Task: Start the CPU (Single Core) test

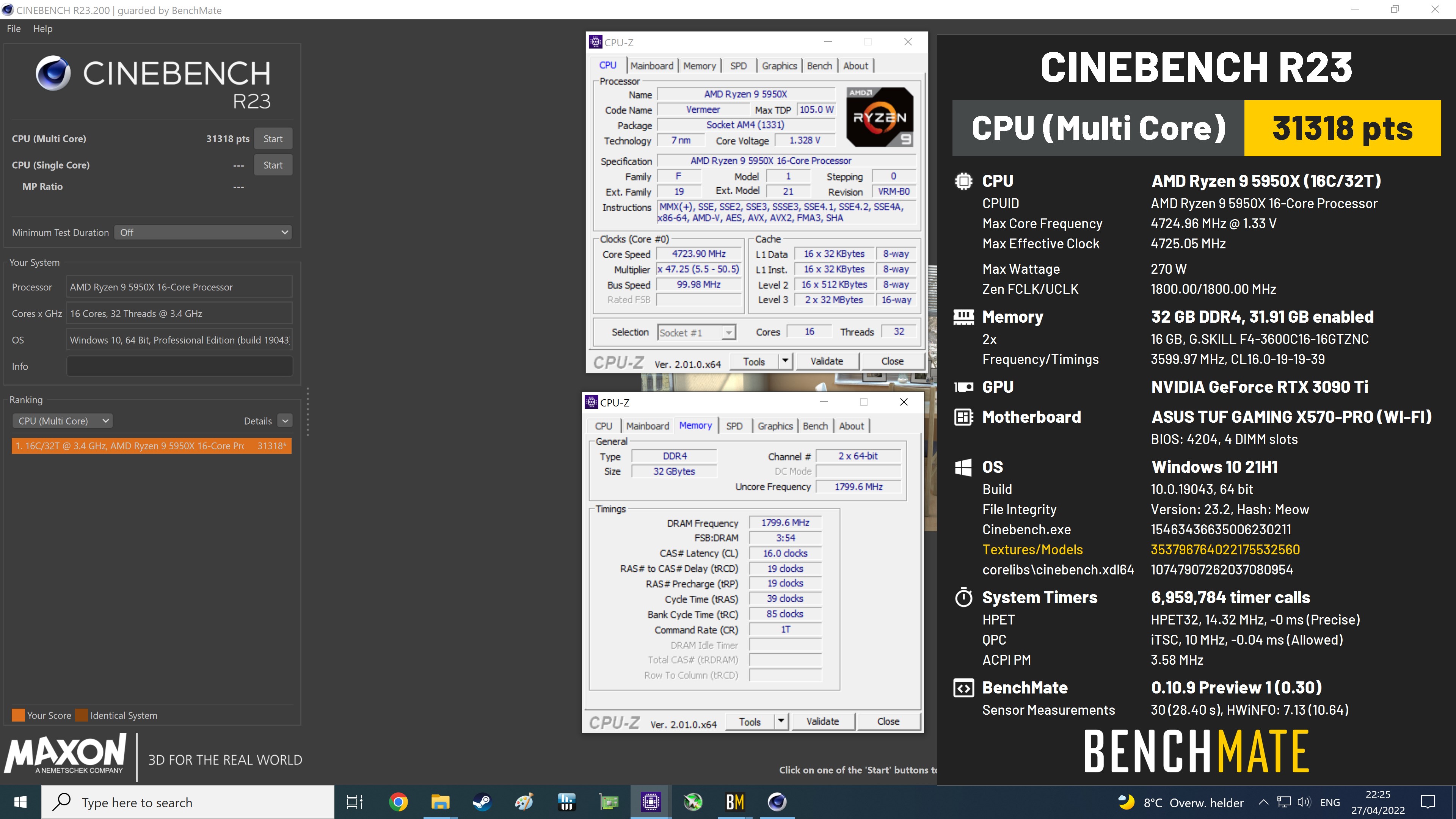Action: (273, 165)
